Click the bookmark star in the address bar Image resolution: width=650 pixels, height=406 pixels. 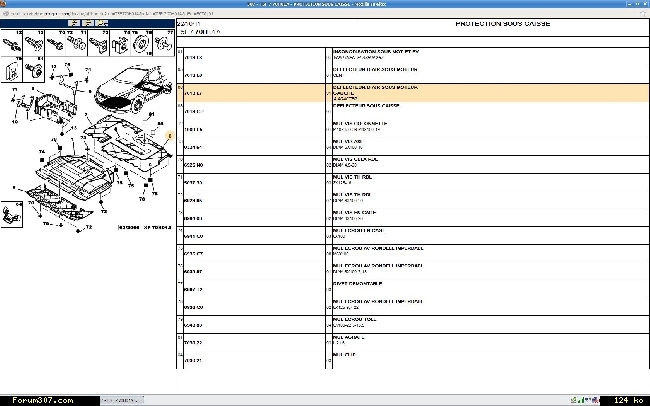[x=643, y=13]
